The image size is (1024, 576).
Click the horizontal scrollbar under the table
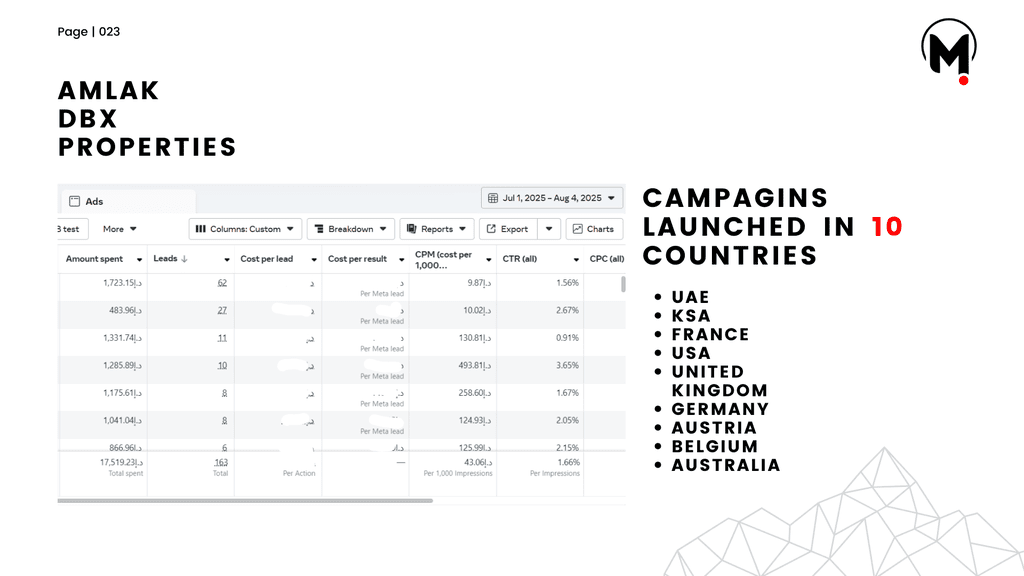click(x=245, y=501)
